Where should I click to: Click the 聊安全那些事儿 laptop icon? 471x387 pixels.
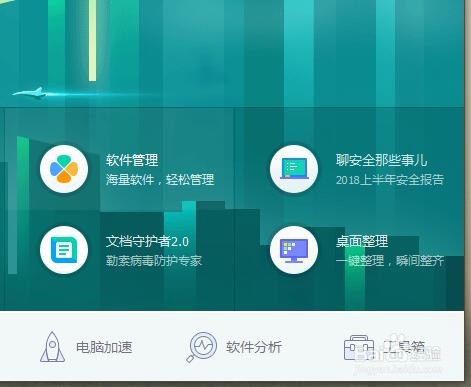click(294, 169)
